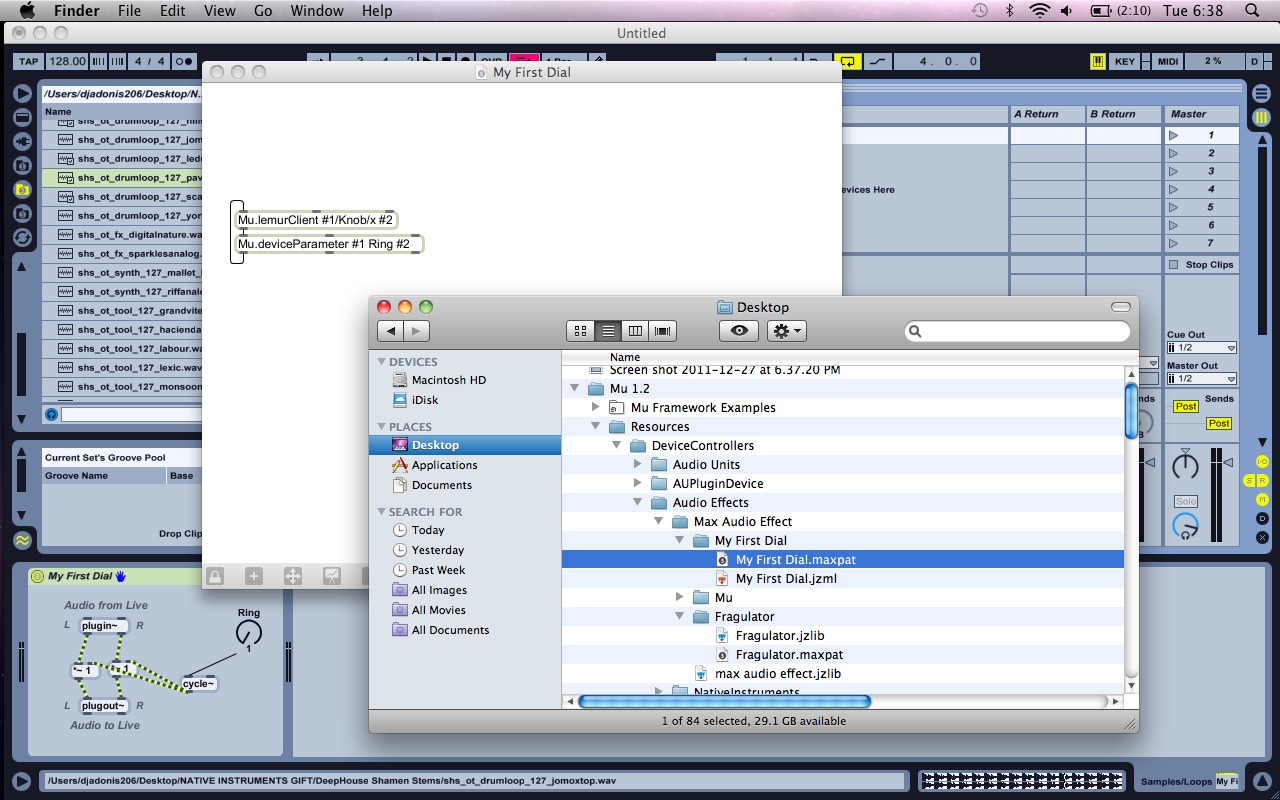1280x800 pixels.
Task: Open the Window menu
Action: tap(317, 11)
